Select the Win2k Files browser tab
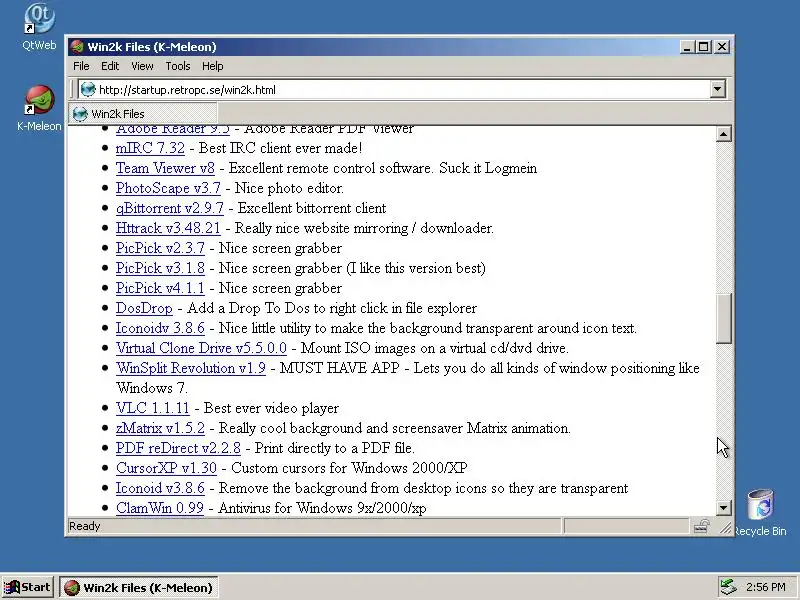800x600 pixels. pos(143,113)
